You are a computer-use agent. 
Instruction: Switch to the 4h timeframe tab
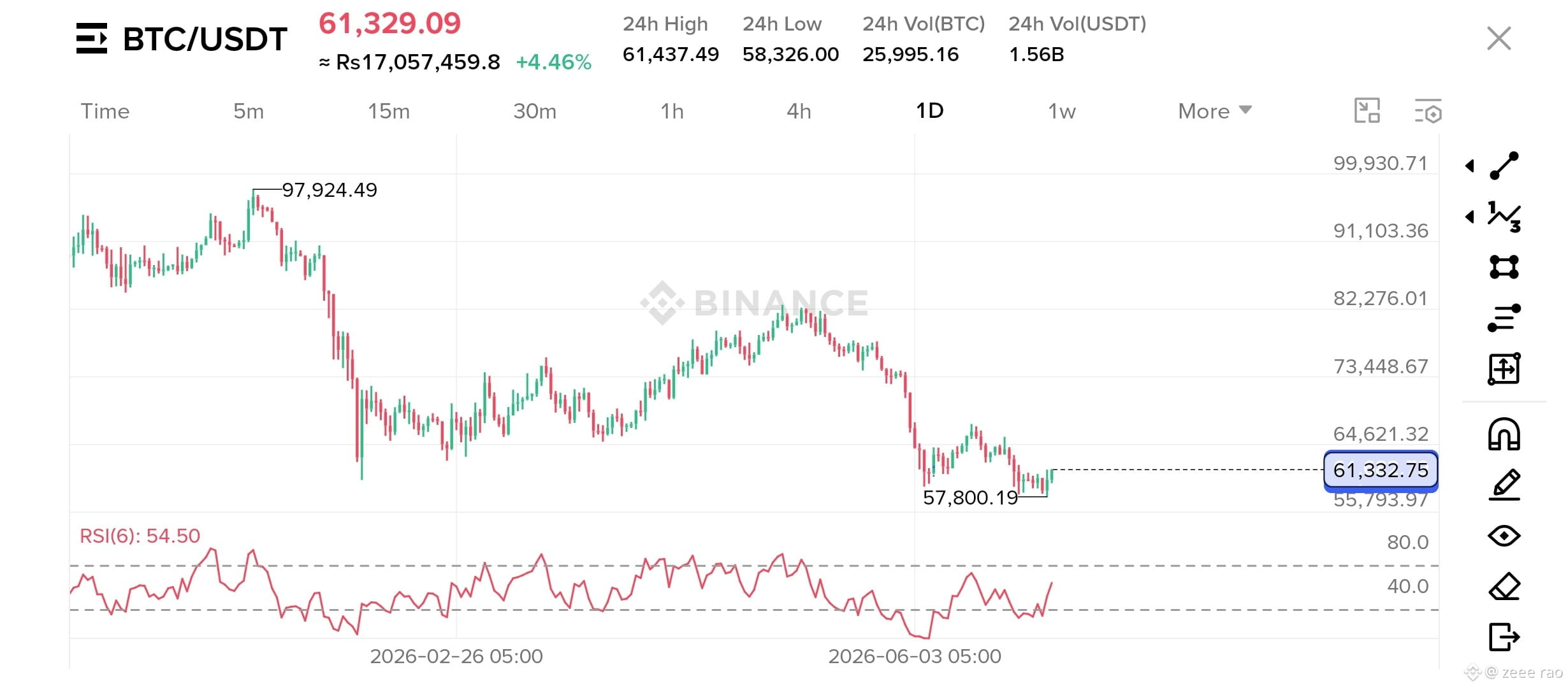pos(799,111)
